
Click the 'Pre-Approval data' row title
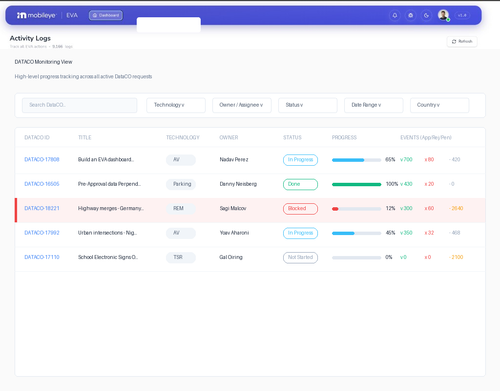[x=109, y=184]
